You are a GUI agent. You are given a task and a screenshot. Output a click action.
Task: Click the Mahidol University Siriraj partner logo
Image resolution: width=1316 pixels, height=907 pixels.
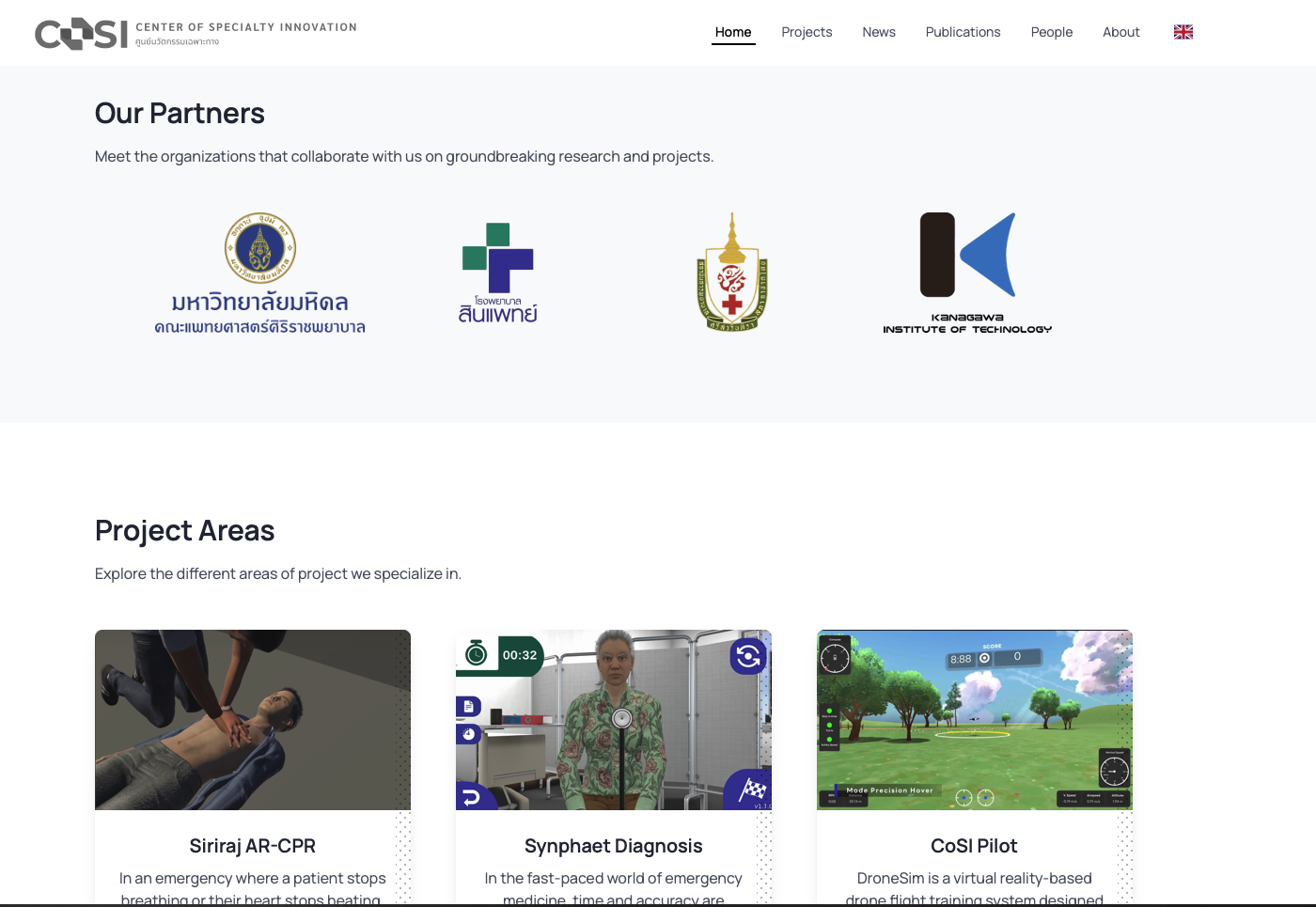pos(260,273)
